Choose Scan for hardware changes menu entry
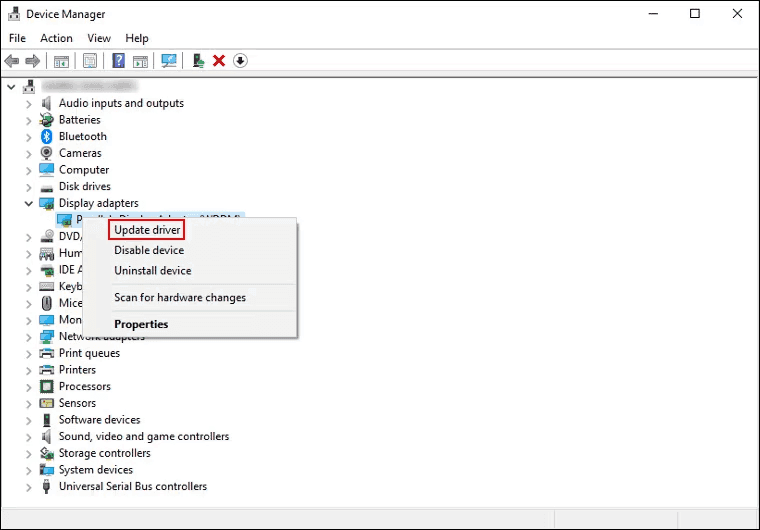Screen dimensions: 760x530 [x=180, y=297]
